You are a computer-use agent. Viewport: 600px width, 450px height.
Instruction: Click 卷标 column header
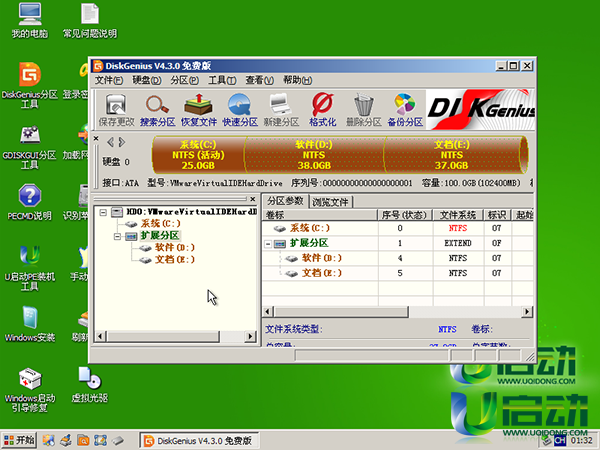[320, 215]
